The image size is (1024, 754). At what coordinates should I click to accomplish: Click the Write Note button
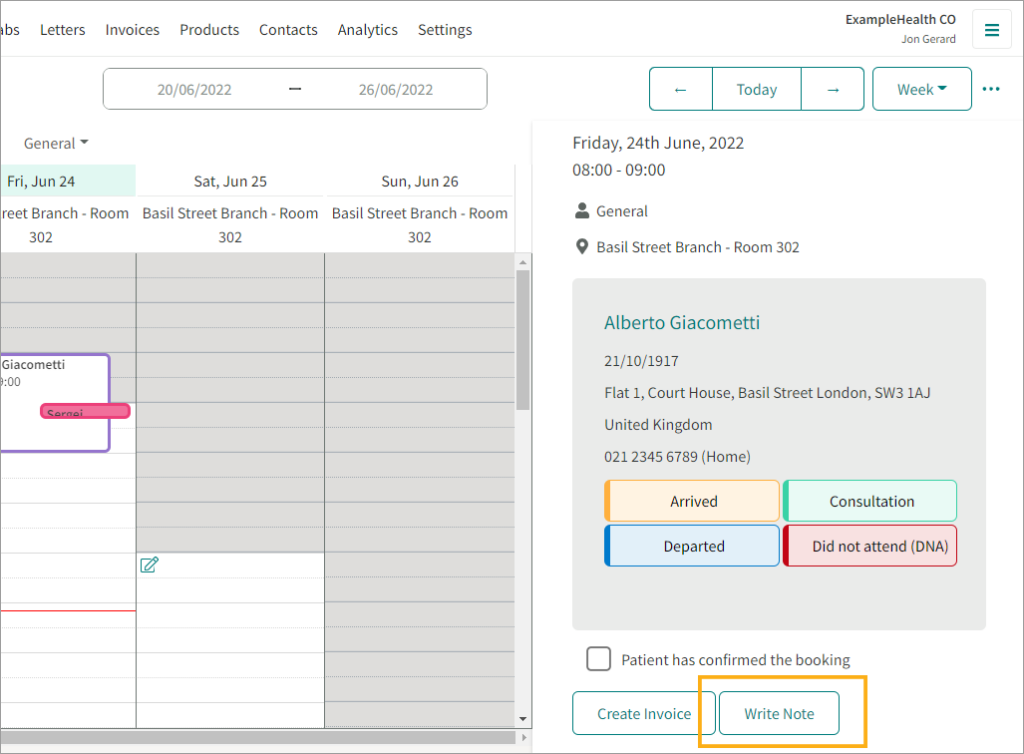pos(779,714)
